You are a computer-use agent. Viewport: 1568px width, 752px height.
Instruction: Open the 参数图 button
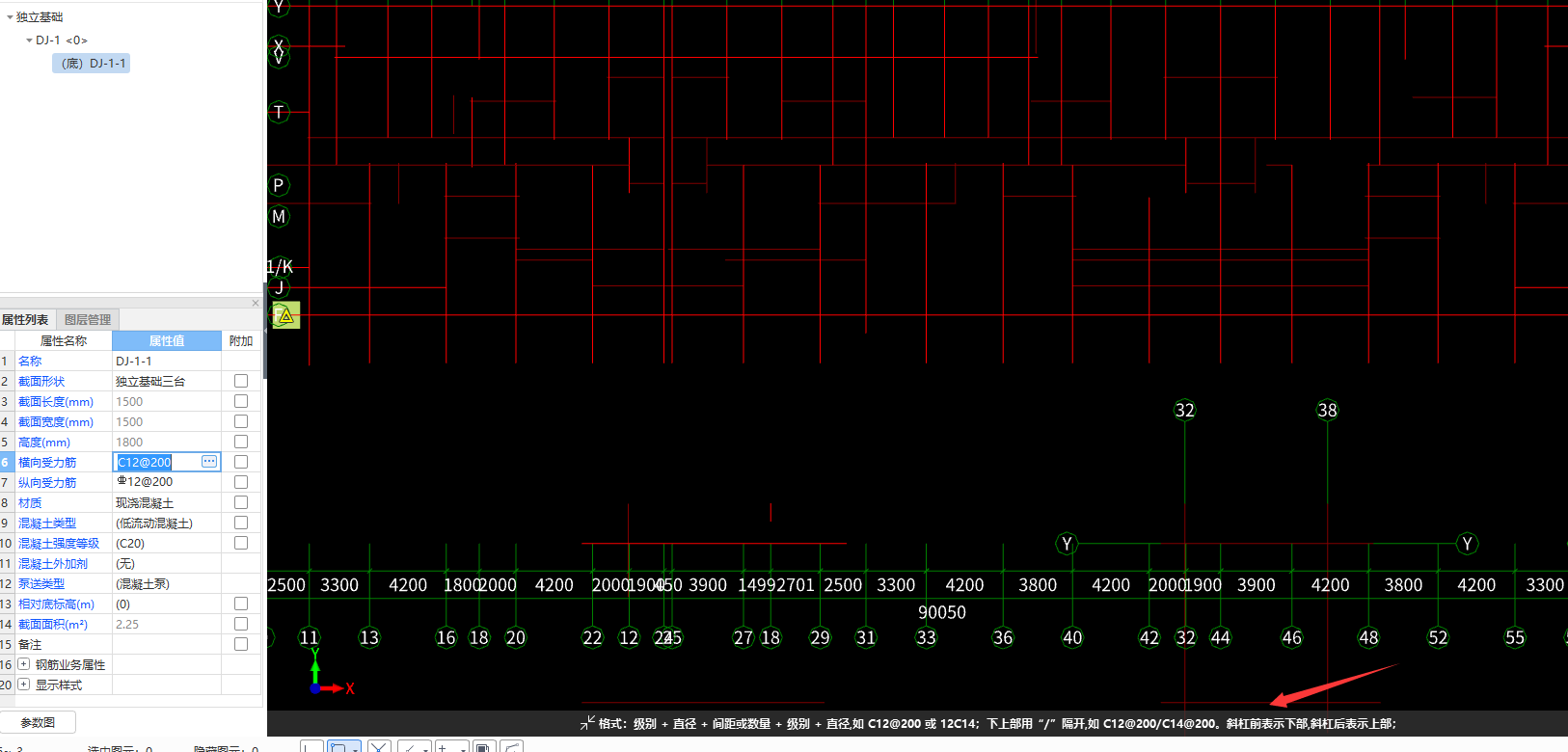pos(39,722)
